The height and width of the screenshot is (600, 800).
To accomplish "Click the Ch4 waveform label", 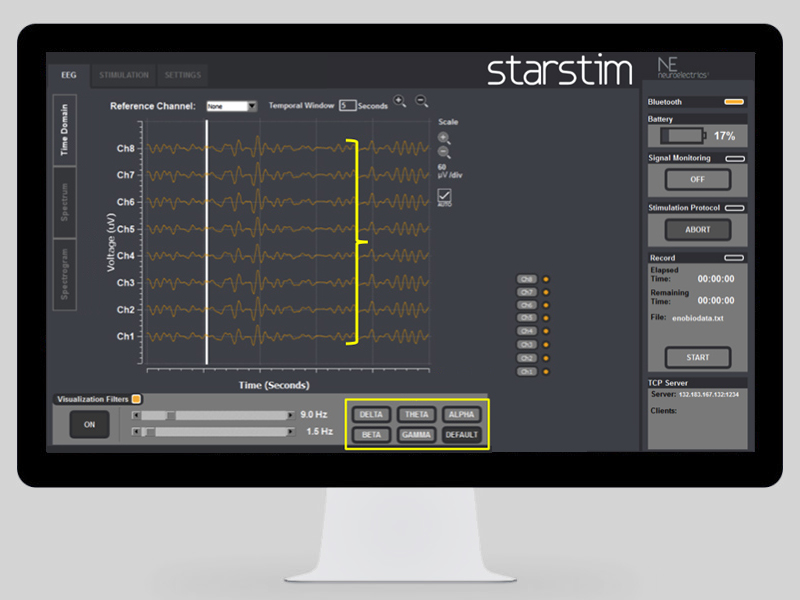I will click(x=126, y=256).
